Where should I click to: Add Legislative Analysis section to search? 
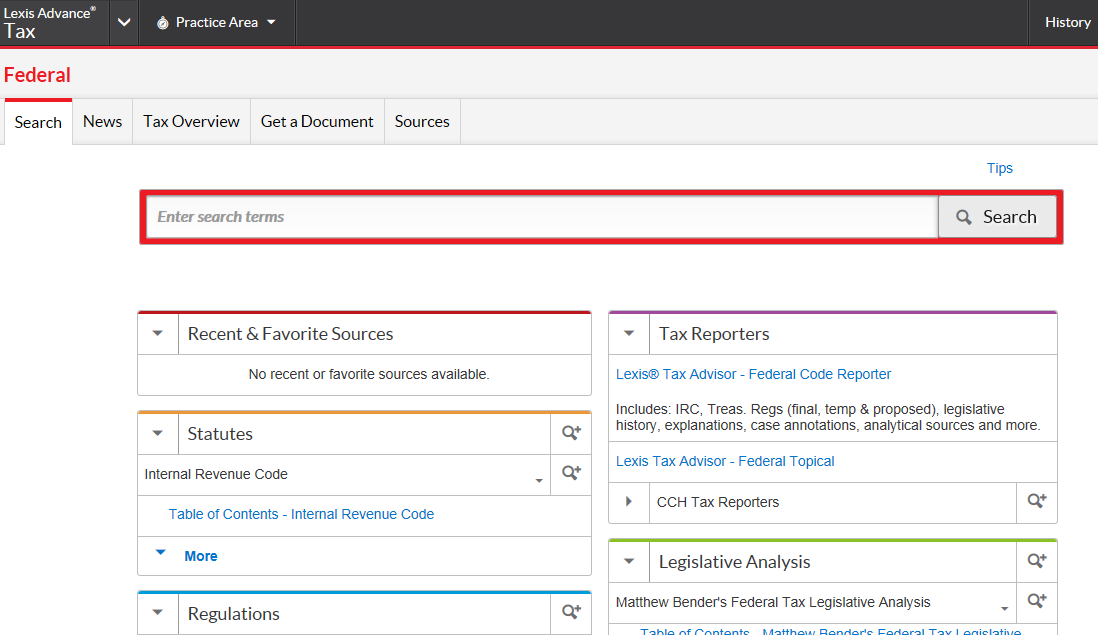1037,562
